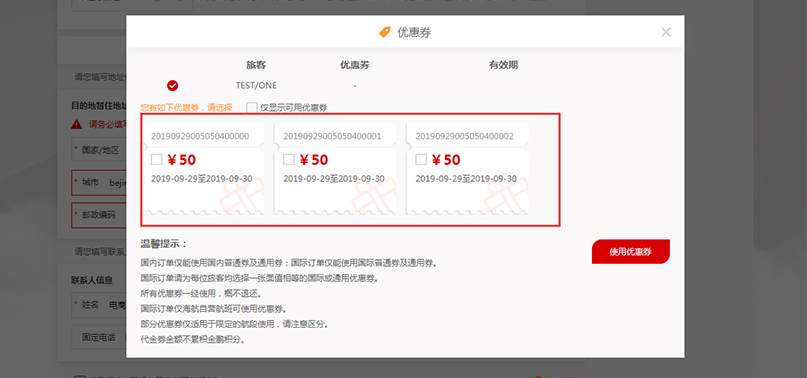This screenshot has height=378, width=807.
Task: Enable 仅显示可用优惠券 checkbox
Action: (x=252, y=108)
